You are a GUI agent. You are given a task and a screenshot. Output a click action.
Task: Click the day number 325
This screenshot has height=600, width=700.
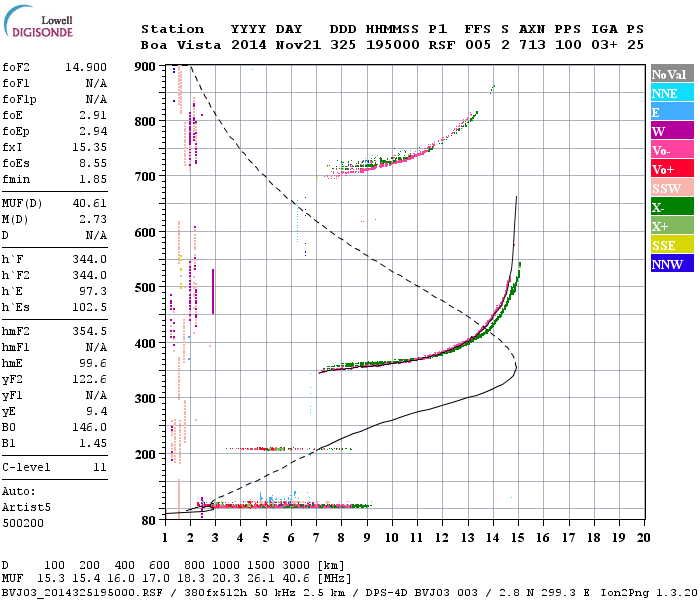pyautogui.click(x=343, y=45)
